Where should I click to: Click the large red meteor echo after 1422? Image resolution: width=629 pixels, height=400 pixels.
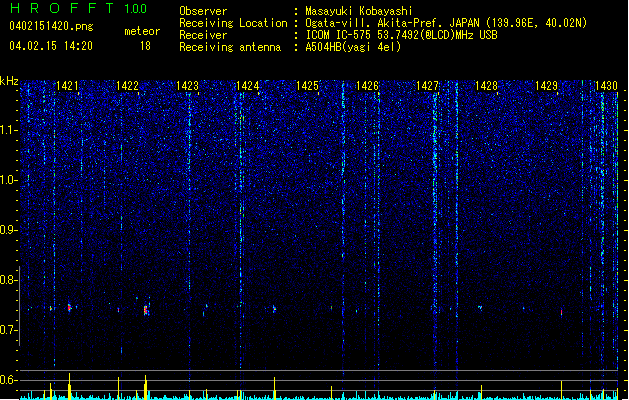point(146,310)
